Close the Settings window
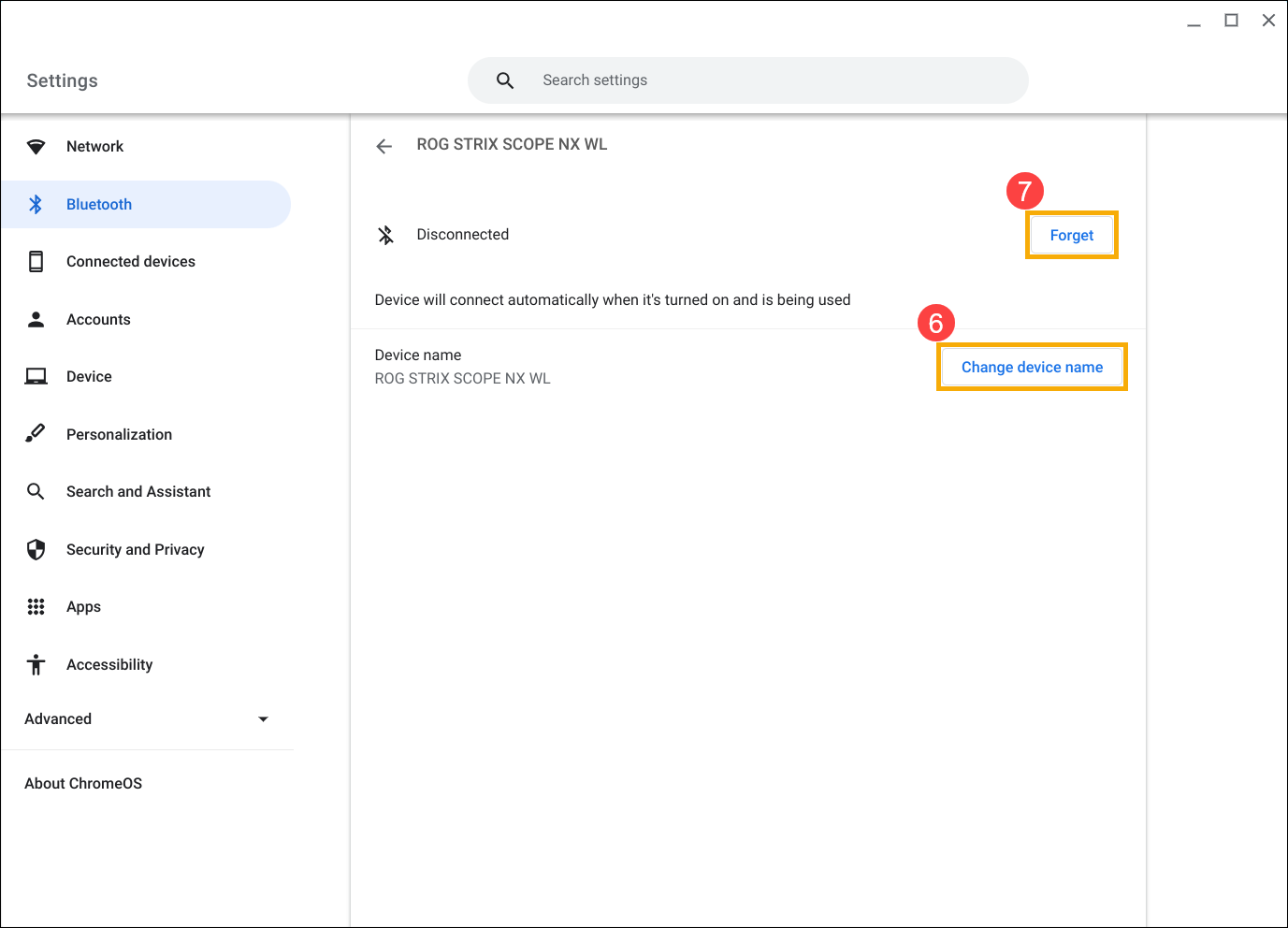The image size is (1288, 928). [1268, 21]
